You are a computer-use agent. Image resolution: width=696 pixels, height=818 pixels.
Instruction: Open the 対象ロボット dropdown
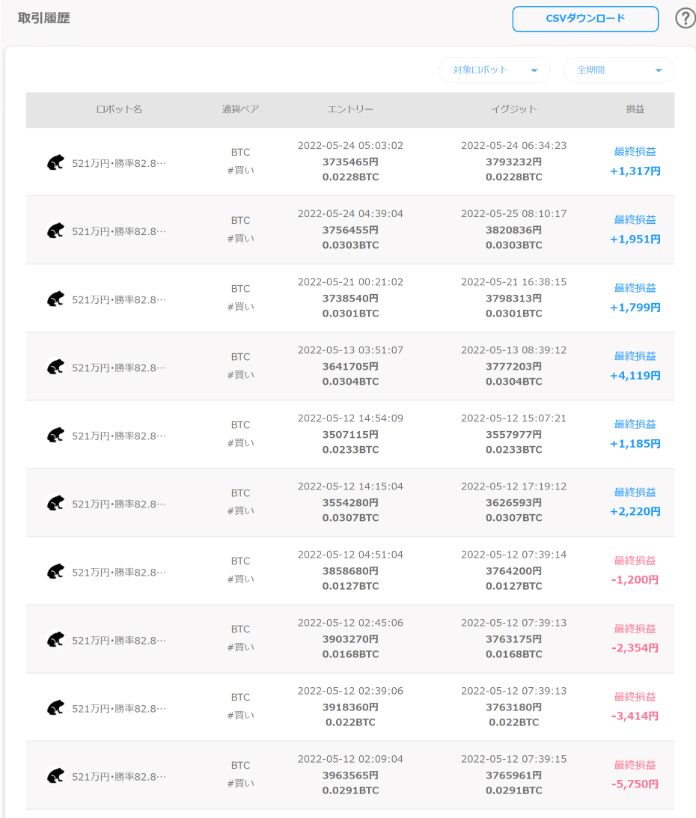pyautogui.click(x=495, y=70)
